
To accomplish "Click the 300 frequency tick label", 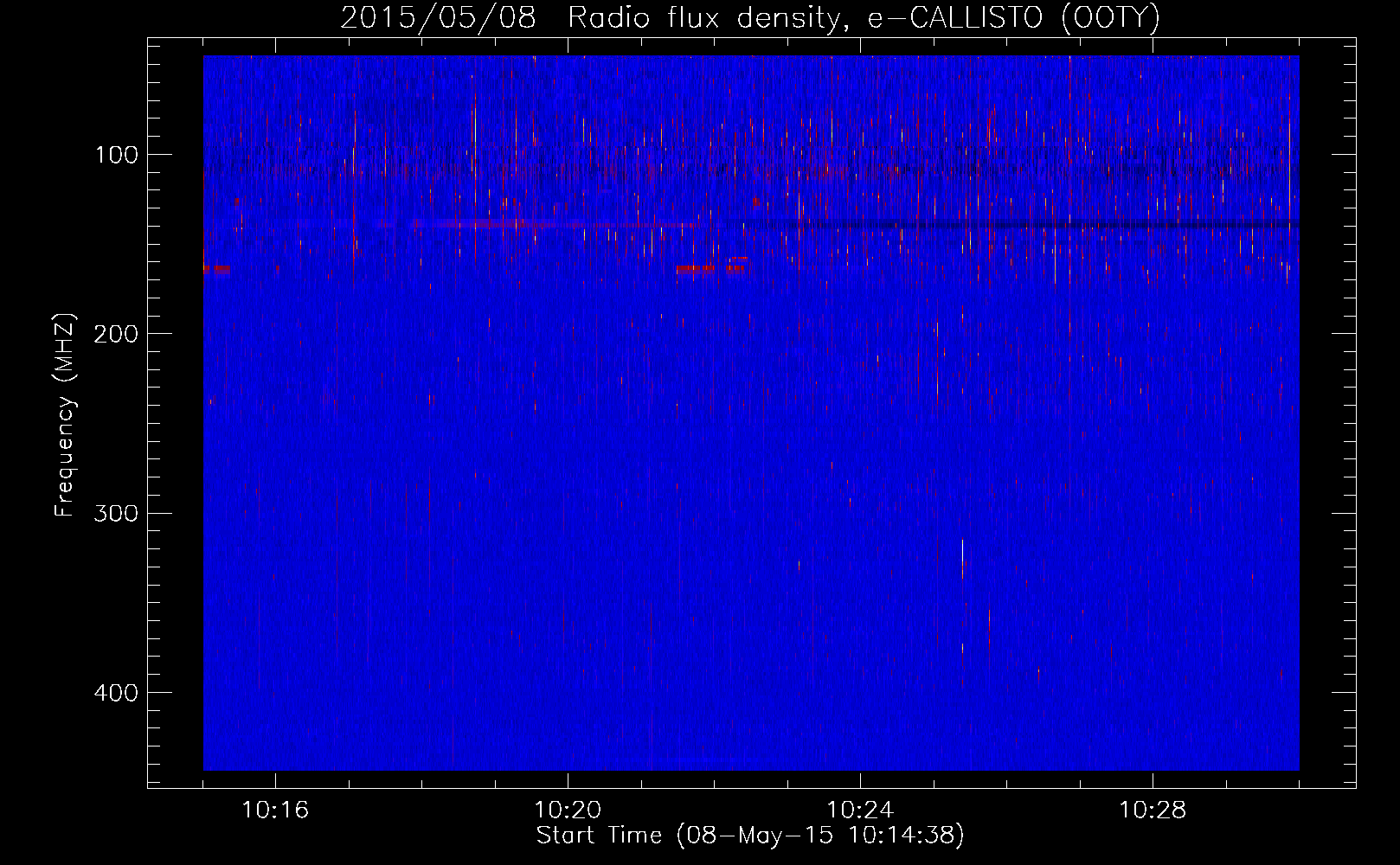I will [116, 513].
